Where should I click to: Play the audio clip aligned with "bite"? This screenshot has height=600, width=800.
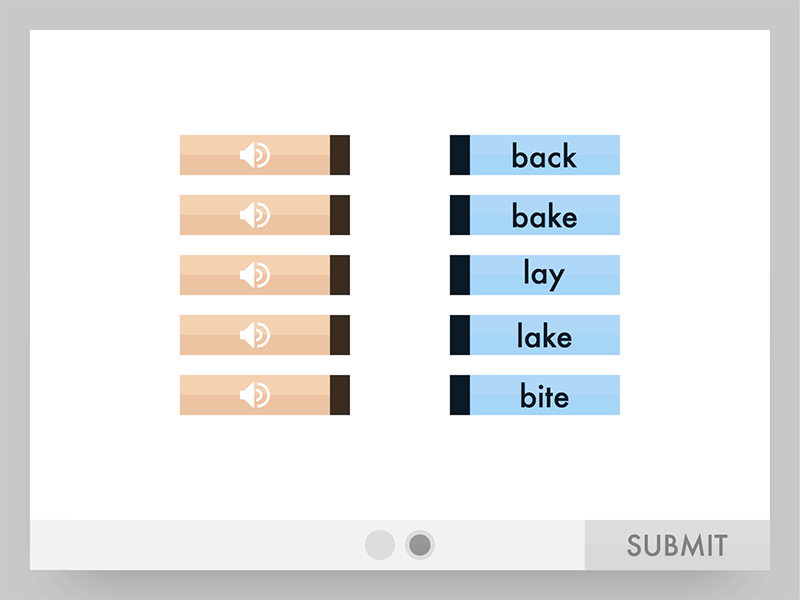pyautogui.click(x=255, y=395)
